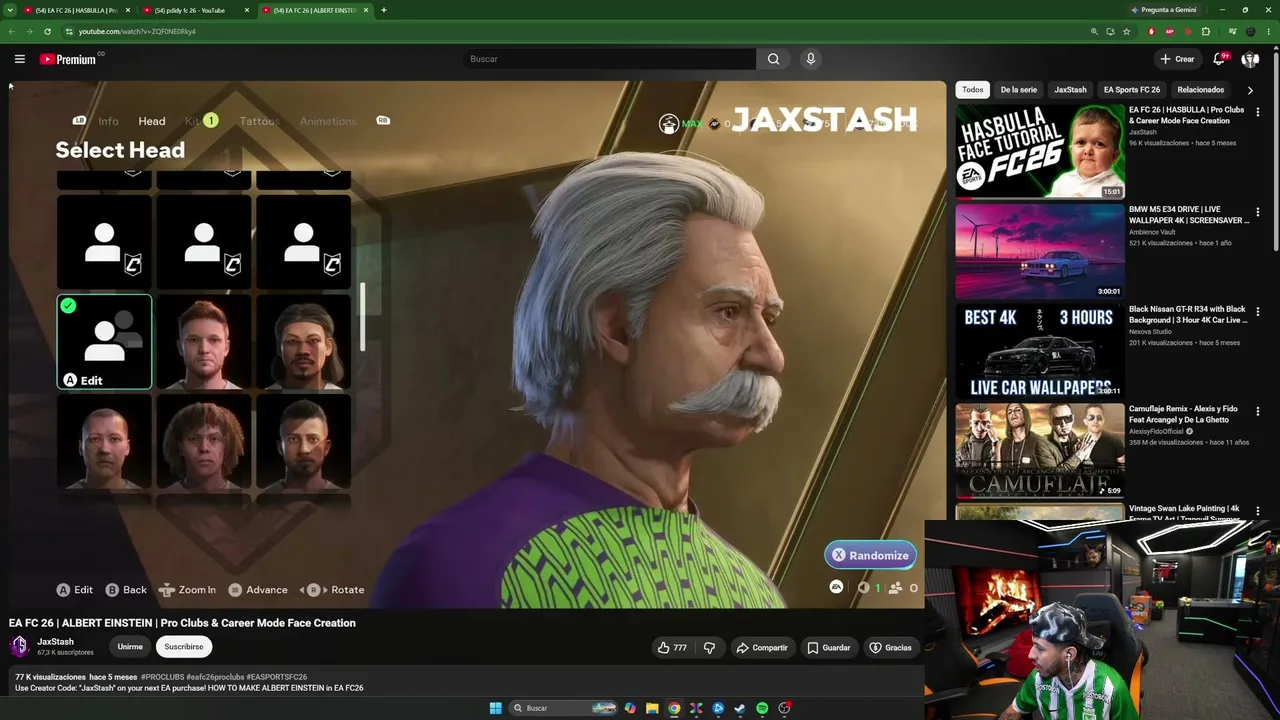This screenshot has width=1280, height=720.
Task: Open the YouTube account avatar menu
Action: click(1250, 59)
